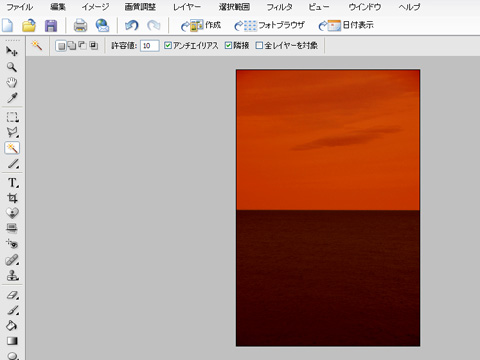Open the レイヤー menu
480x360 pixels.
187,7
